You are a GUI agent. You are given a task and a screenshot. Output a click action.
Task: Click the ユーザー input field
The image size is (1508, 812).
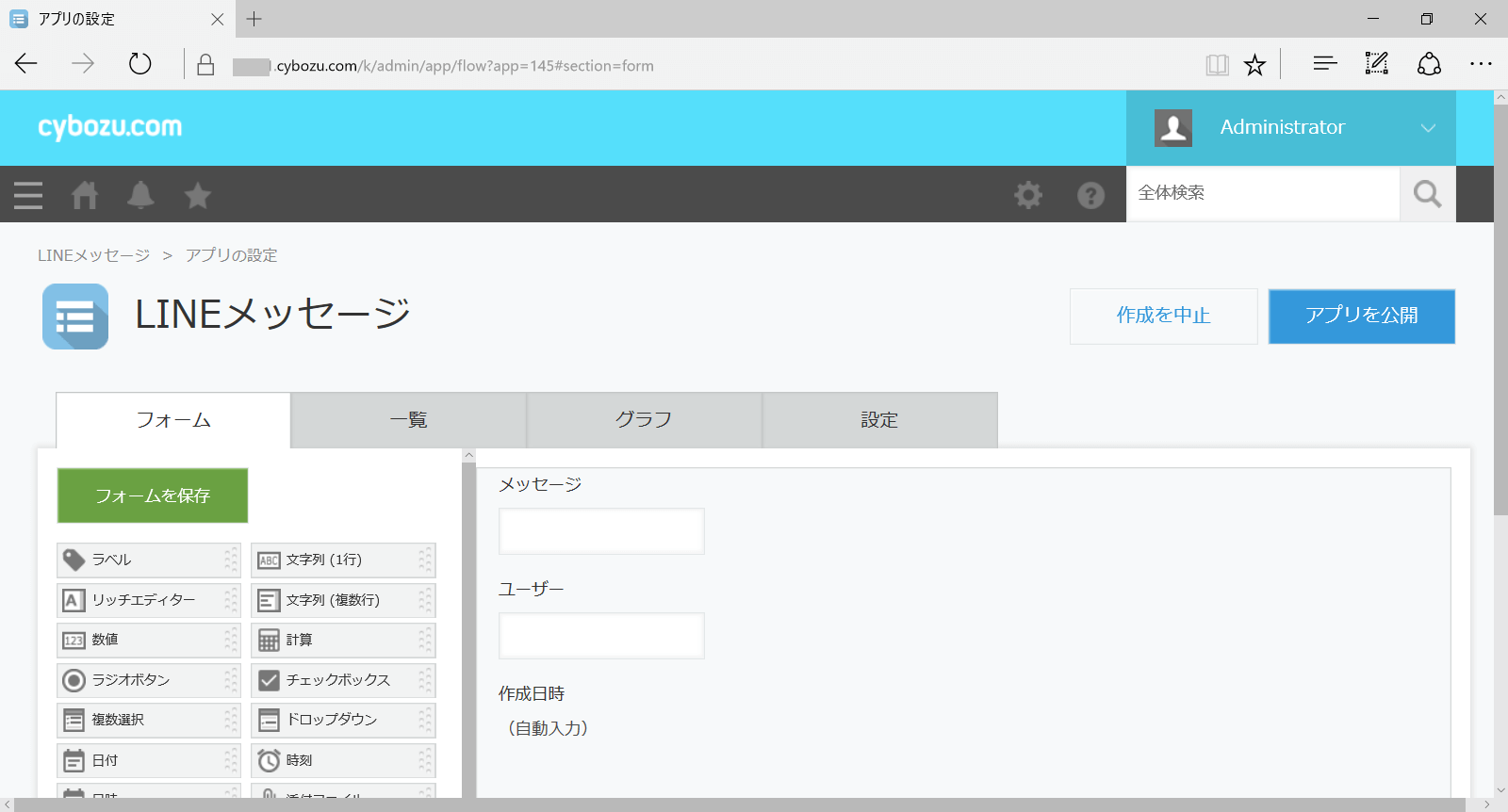click(x=601, y=636)
